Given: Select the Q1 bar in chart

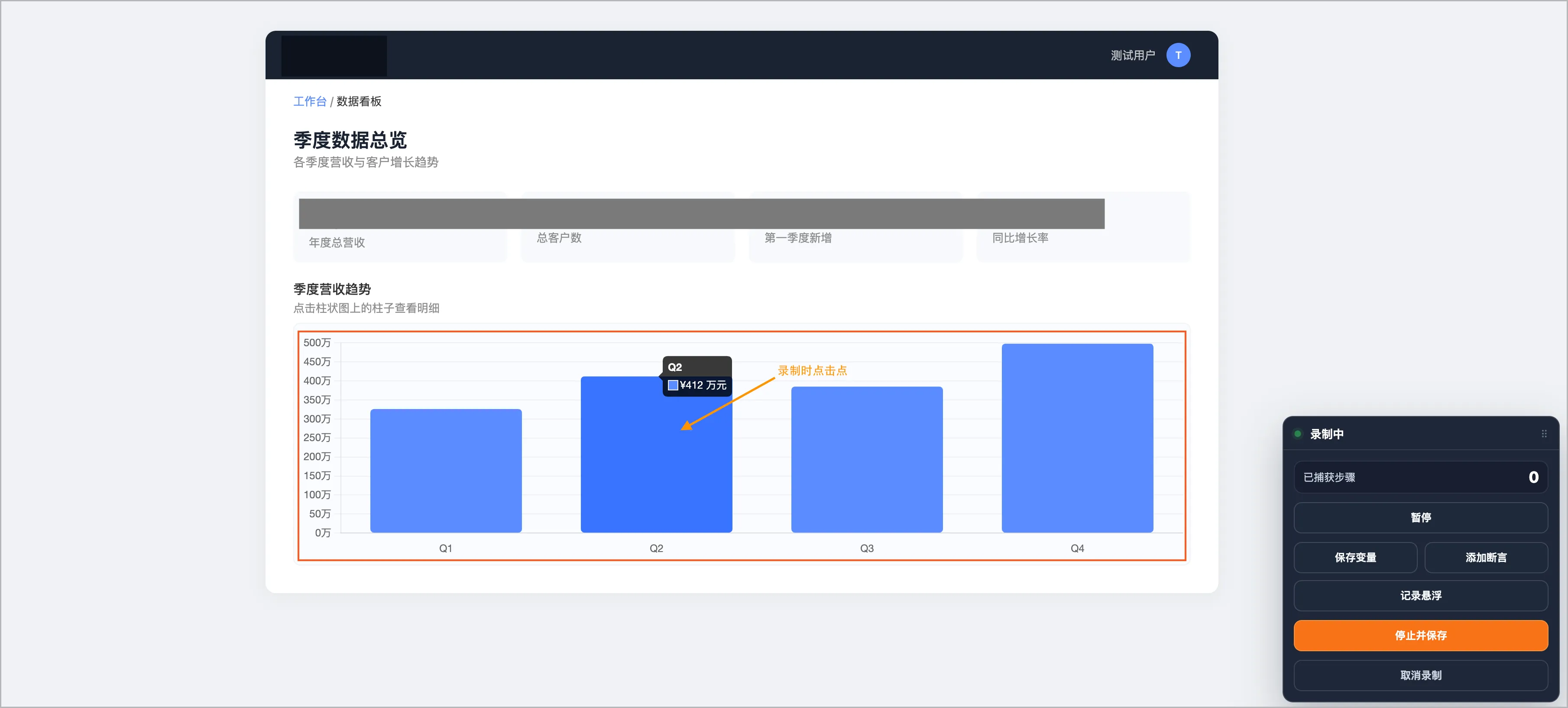Looking at the screenshot, I should (446, 471).
